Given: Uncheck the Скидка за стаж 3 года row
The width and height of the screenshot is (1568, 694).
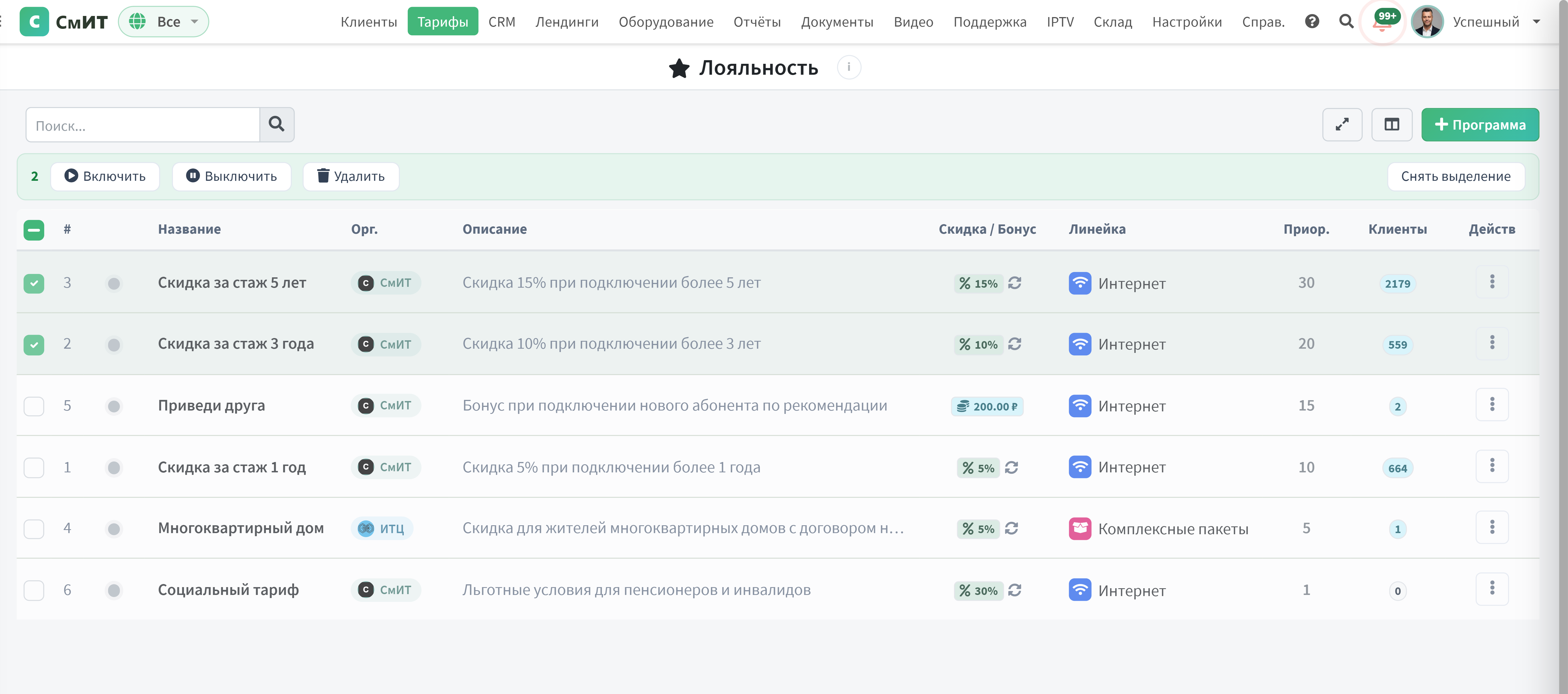Looking at the screenshot, I should pyautogui.click(x=34, y=345).
